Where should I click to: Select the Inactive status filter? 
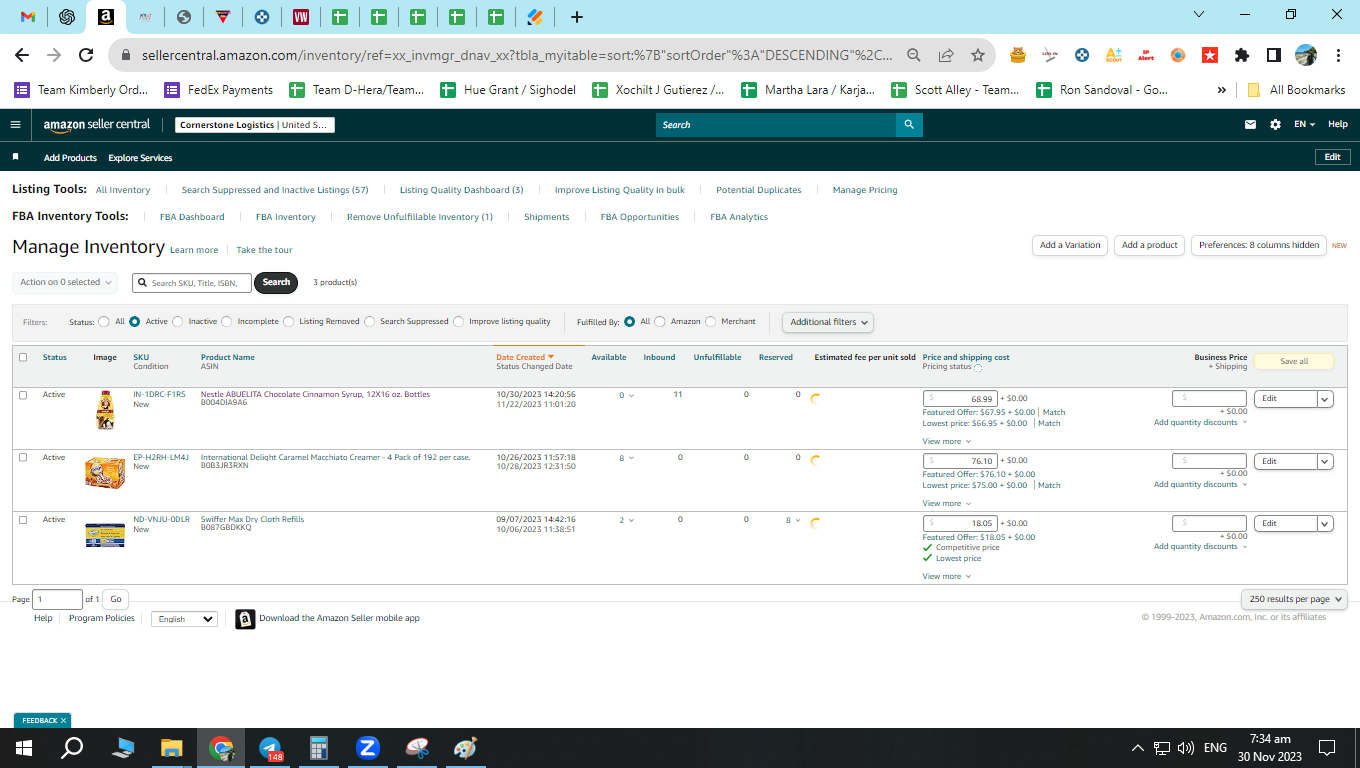pyautogui.click(x=178, y=322)
